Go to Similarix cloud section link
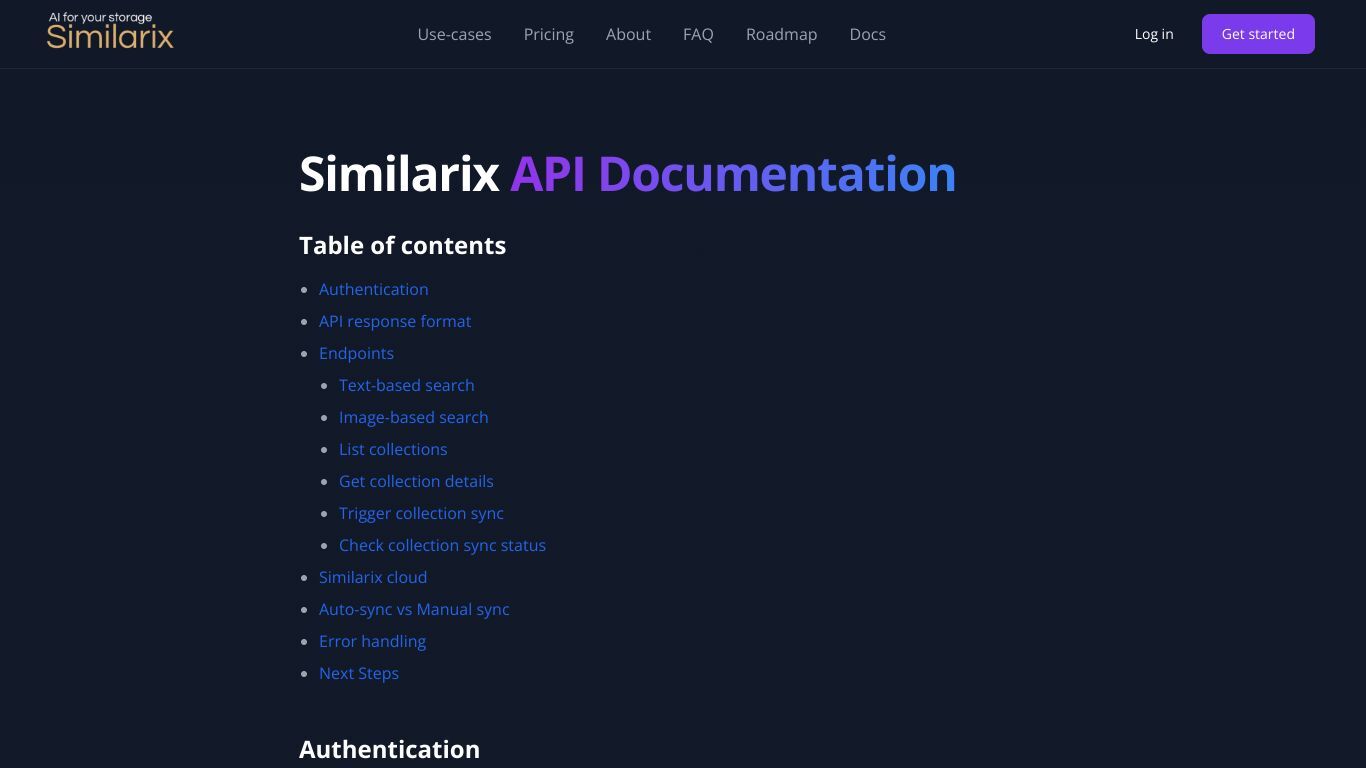The image size is (1366, 768). point(373,577)
